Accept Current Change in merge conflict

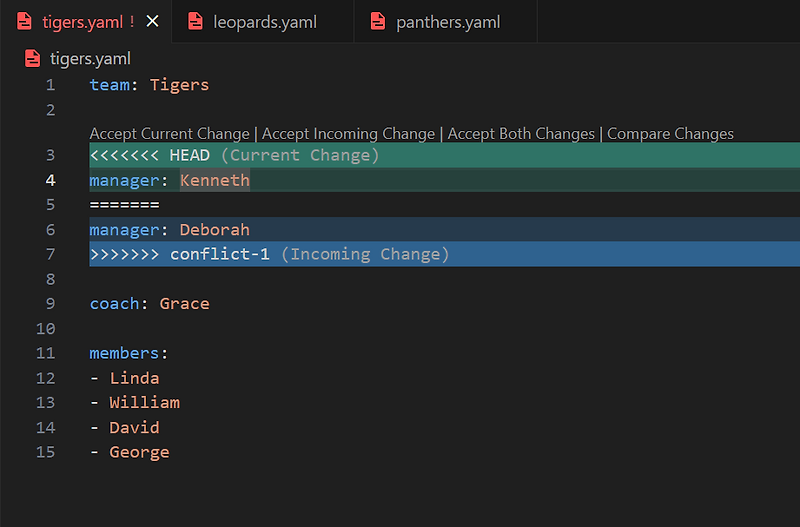click(x=169, y=134)
